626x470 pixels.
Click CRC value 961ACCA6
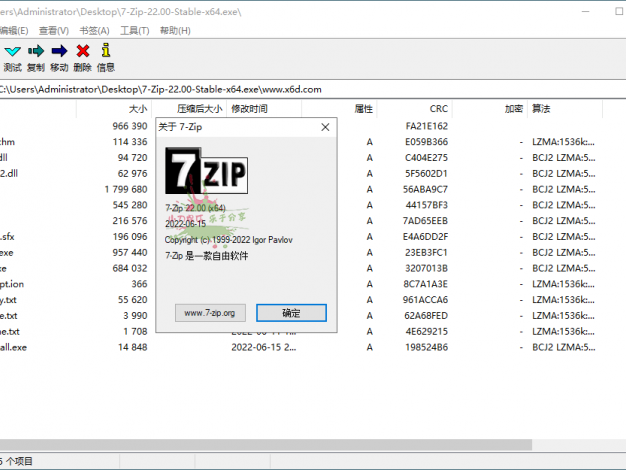coord(425,300)
